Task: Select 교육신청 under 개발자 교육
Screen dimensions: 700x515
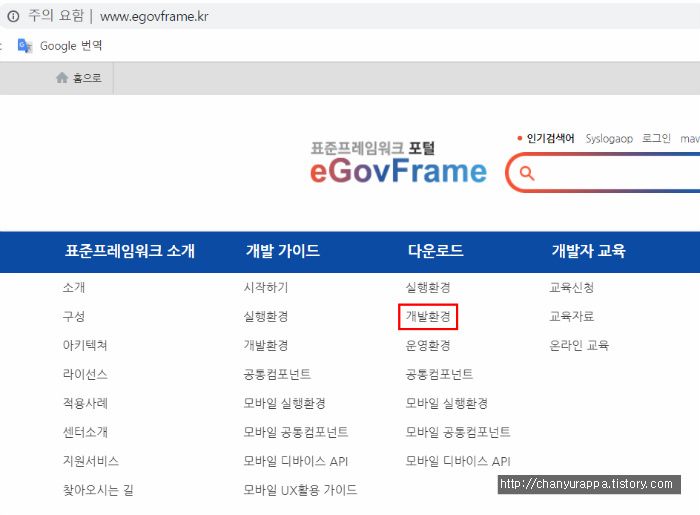Action: pos(571,287)
